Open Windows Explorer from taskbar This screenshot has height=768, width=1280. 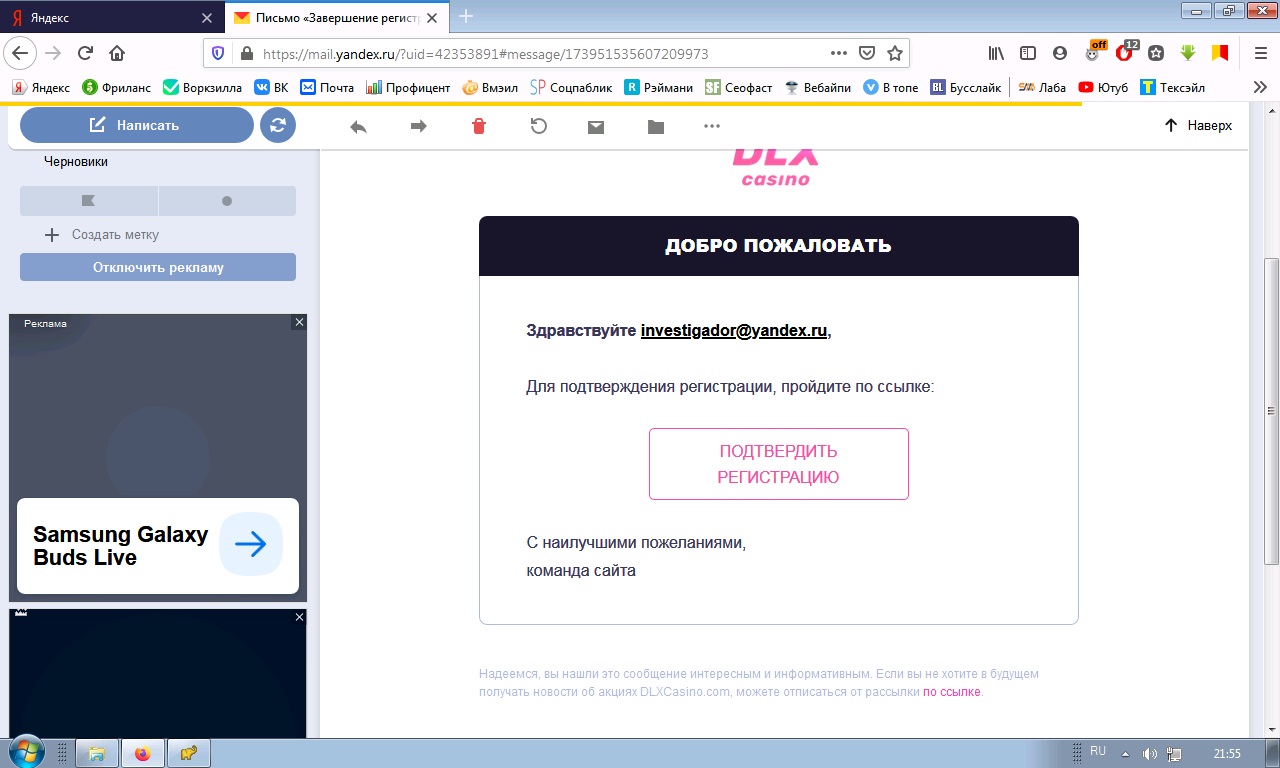coord(97,753)
